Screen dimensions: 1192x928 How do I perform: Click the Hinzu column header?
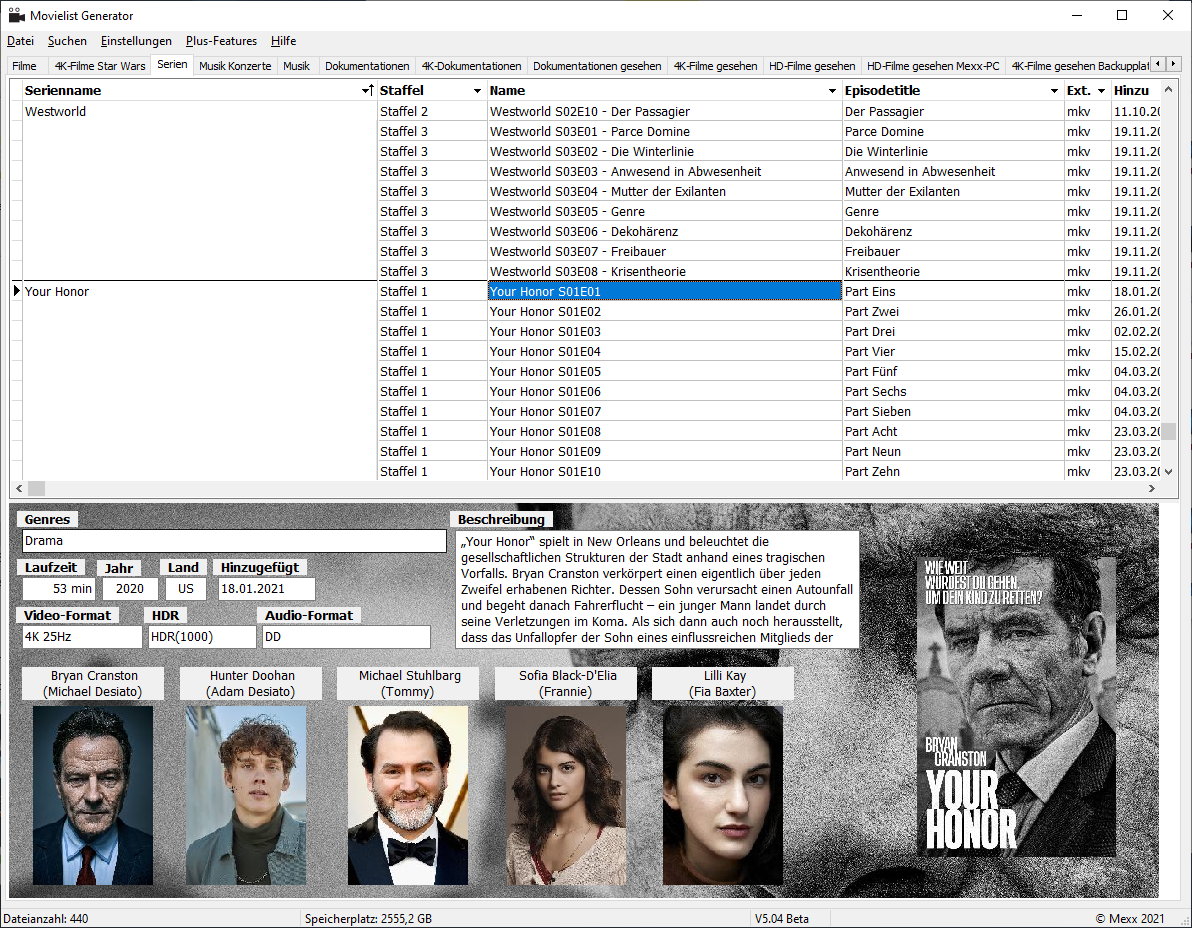tap(1136, 90)
